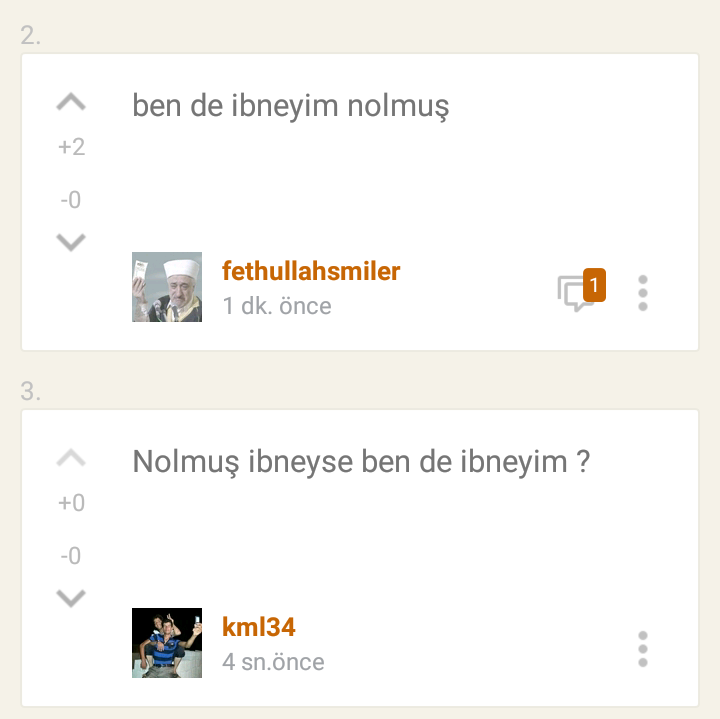
Task: Visit the fethullahsmiler username link
Action: click(311, 271)
